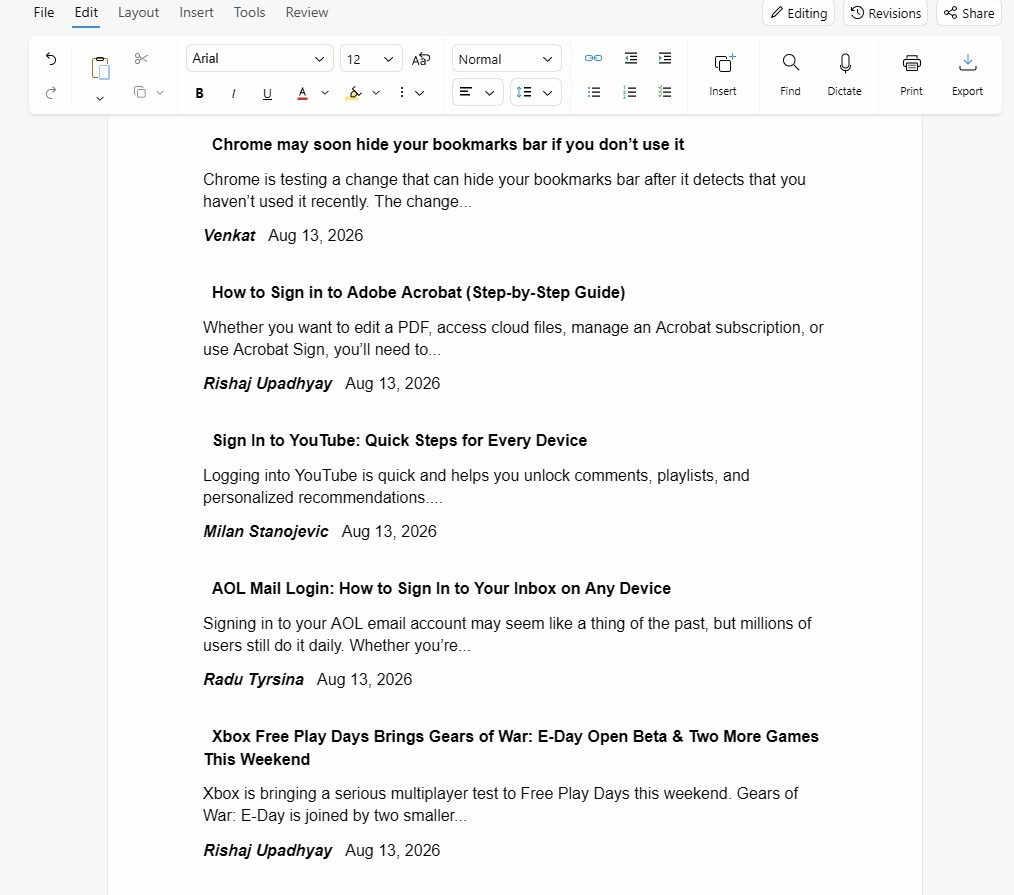This screenshot has width=1014, height=895.
Task: Open the Normal paragraph style dropdown
Action: 506,59
